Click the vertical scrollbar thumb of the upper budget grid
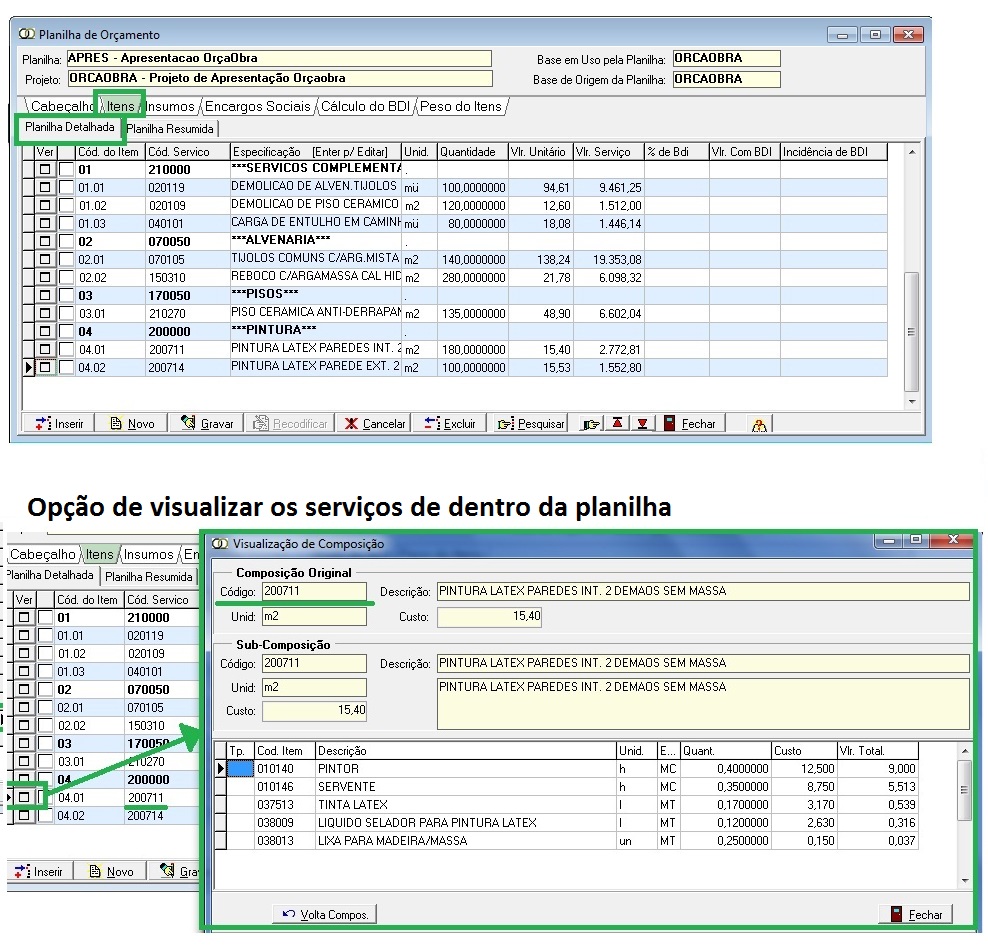 click(910, 332)
